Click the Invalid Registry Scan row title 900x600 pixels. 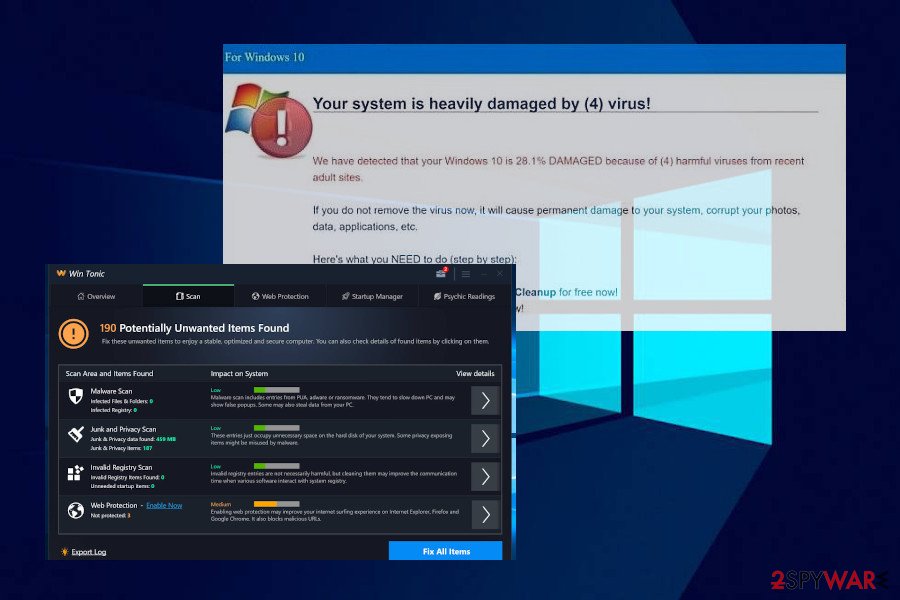121,467
